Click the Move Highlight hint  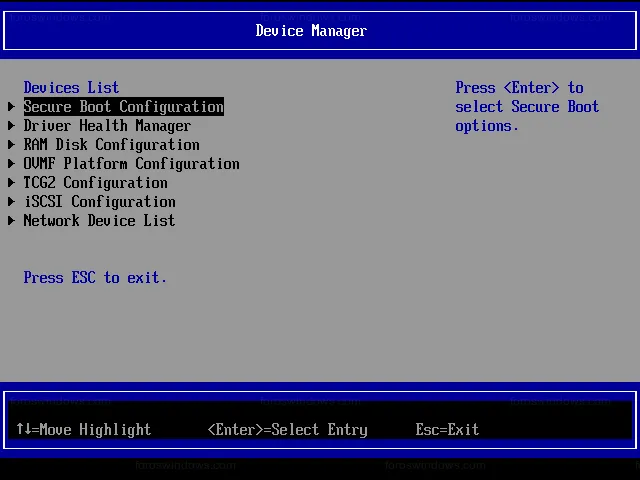click(x=84, y=429)
